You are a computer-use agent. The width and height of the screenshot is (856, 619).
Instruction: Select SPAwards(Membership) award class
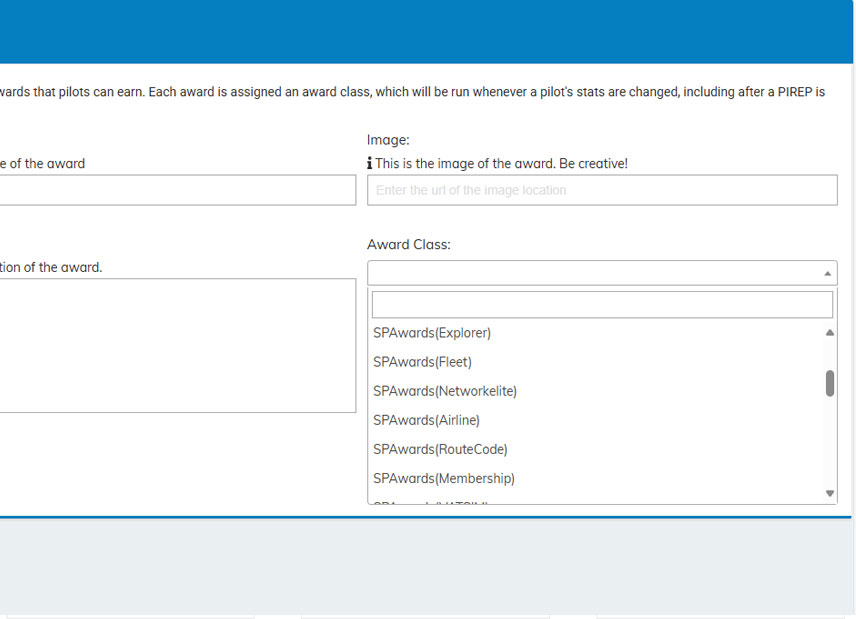444,478
